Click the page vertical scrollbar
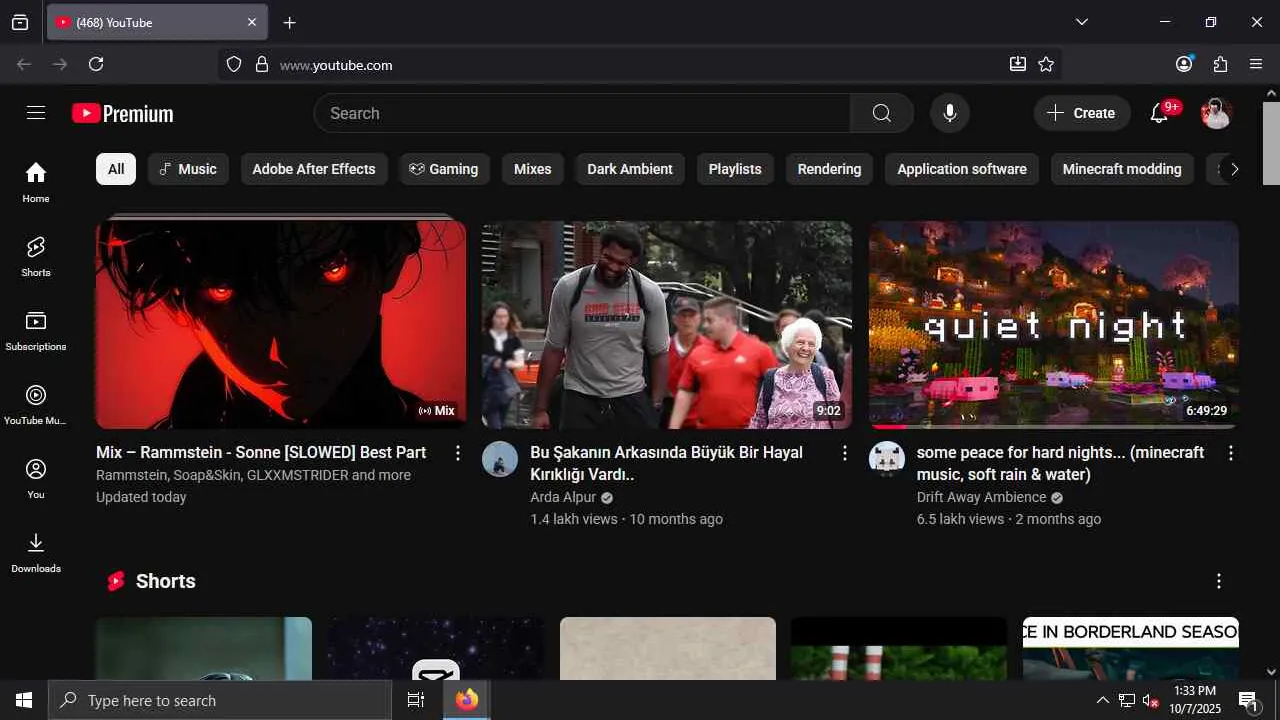The height and width of the screenshot is (720, 1280). tap(1271, 142)
